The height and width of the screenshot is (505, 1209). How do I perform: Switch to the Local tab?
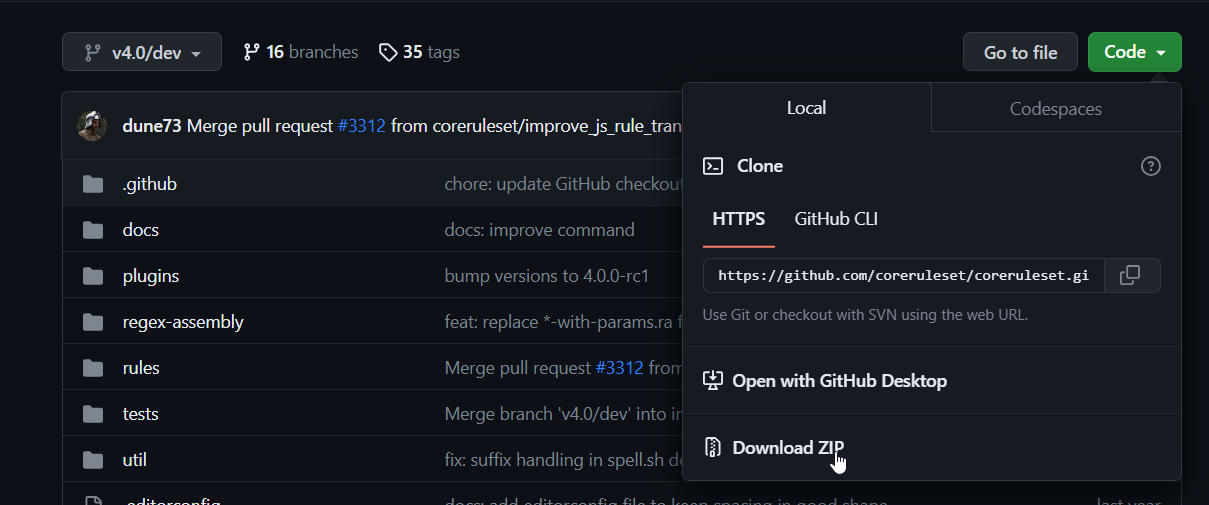[806, 108]
